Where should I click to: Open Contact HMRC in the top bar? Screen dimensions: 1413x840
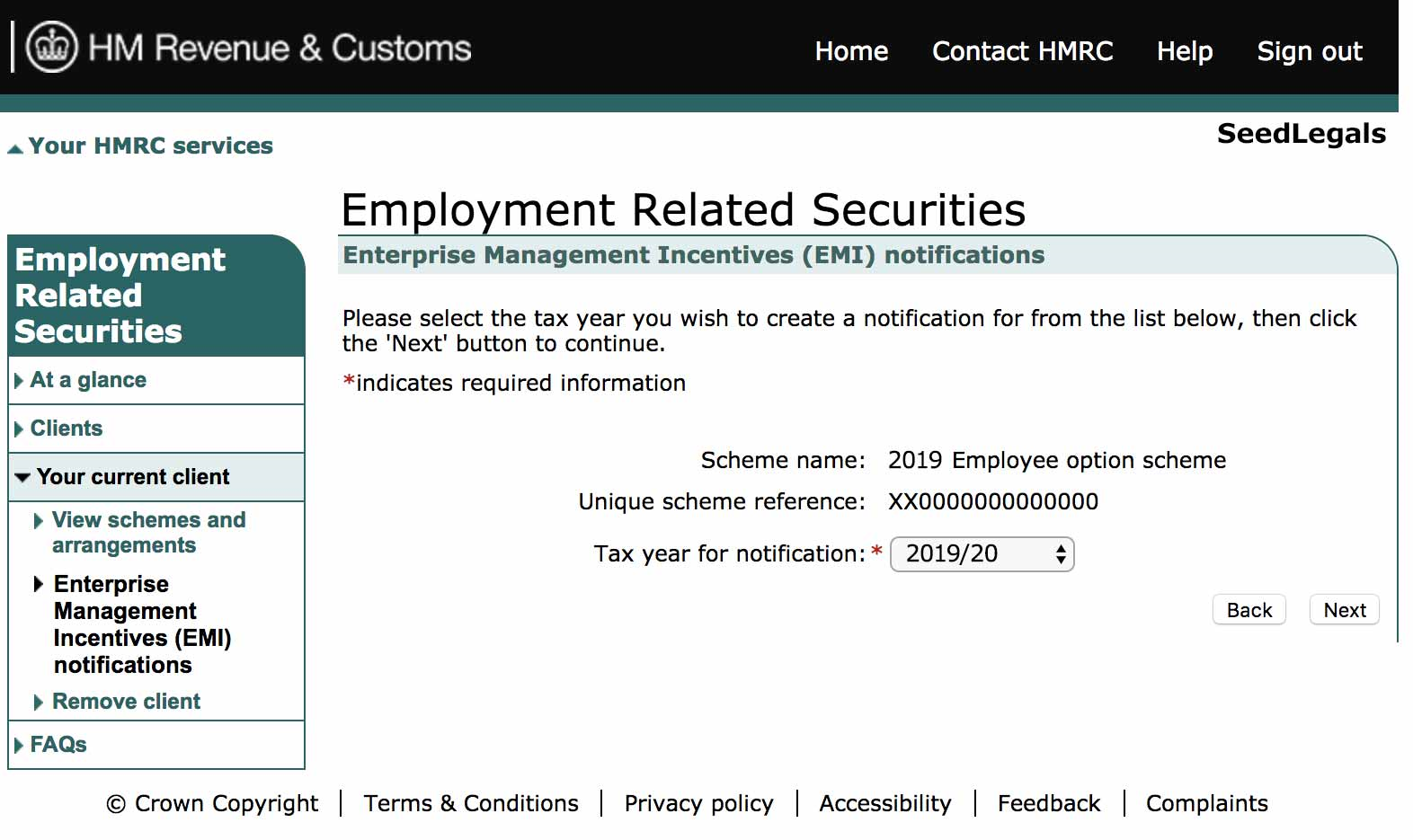(x=1022, y=51)
